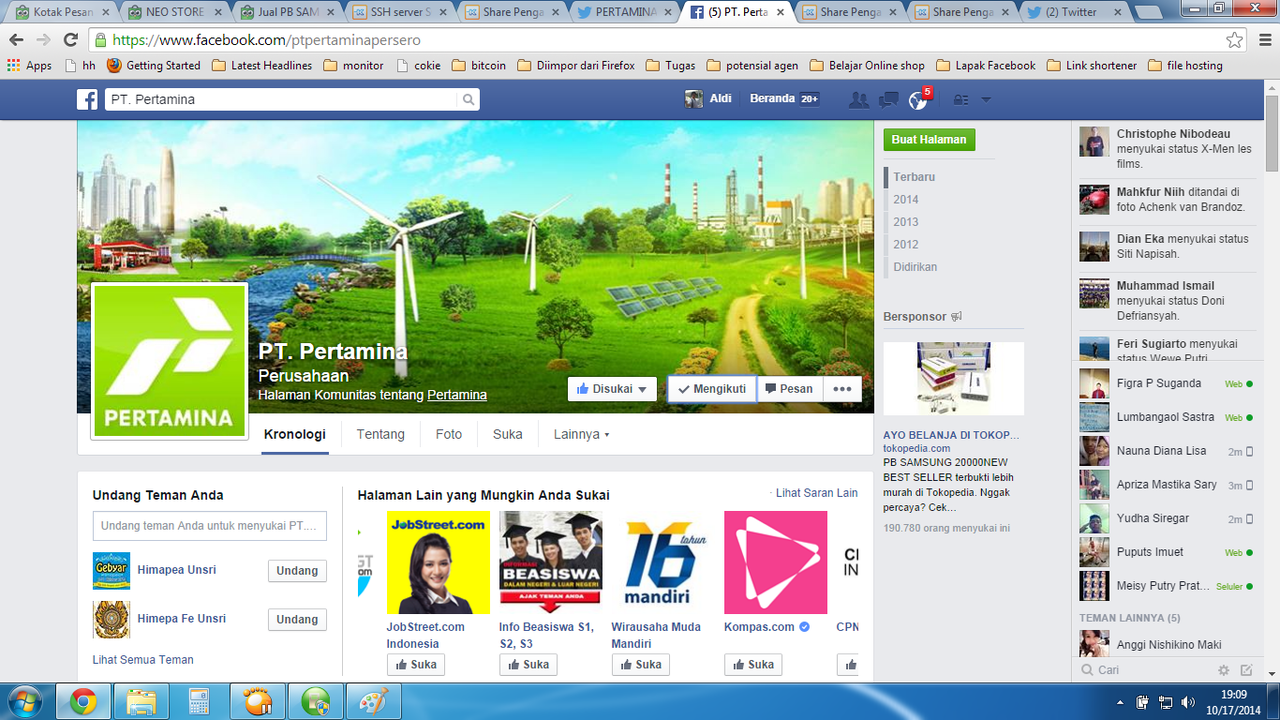Open the friend requests icon
Image resolution: width=1280 pixels, height=720 pixels.
(858, 100)
